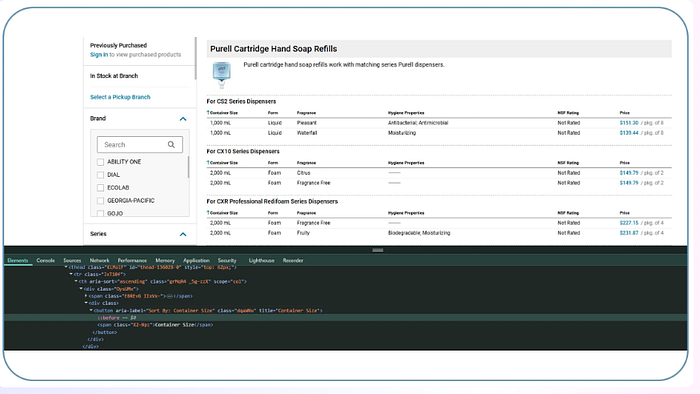Click the filter sidebar scrollbar

tap(196, 58)
